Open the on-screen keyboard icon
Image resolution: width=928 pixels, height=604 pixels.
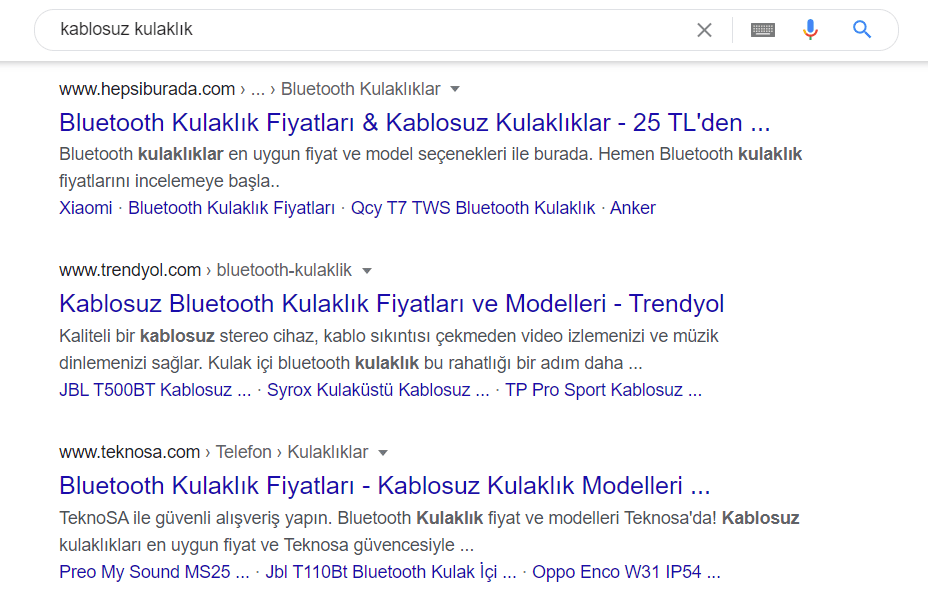(x=763, y=30)
